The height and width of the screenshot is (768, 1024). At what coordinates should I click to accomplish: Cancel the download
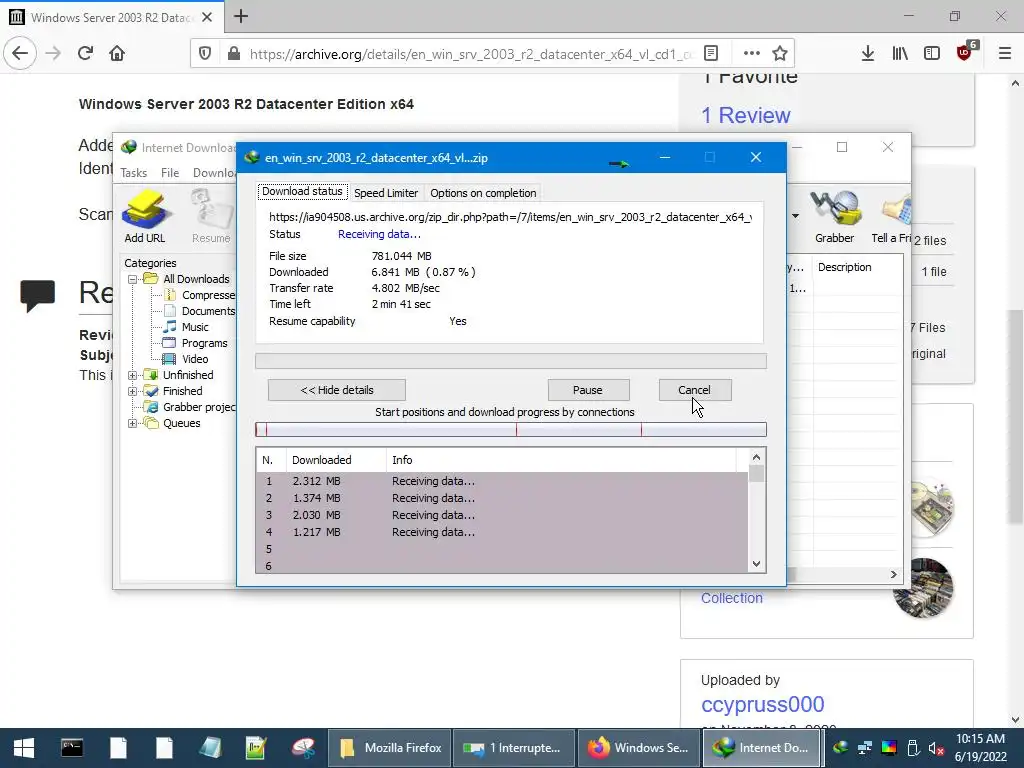click(x=695, y=390)
